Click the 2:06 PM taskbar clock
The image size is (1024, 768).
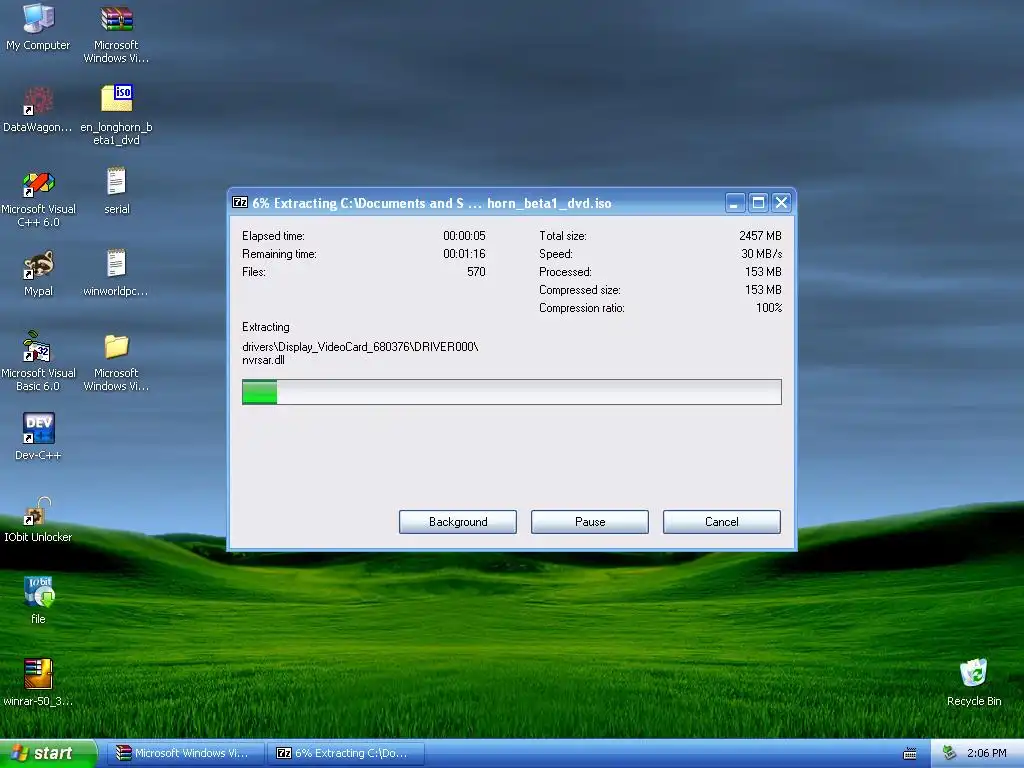(x=986, y=753)
